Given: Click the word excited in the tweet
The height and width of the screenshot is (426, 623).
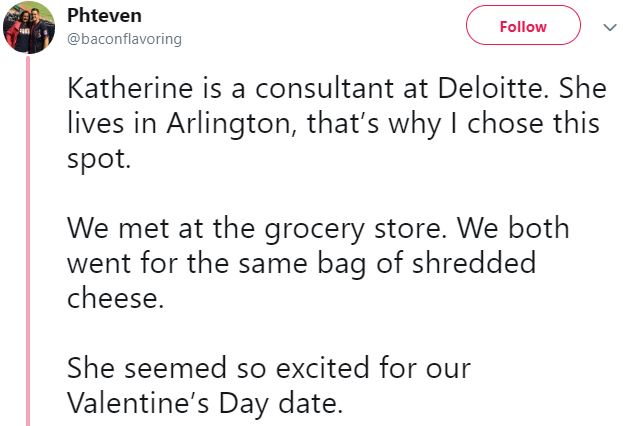Looking at the screenshot, I should tap(323, 368).
